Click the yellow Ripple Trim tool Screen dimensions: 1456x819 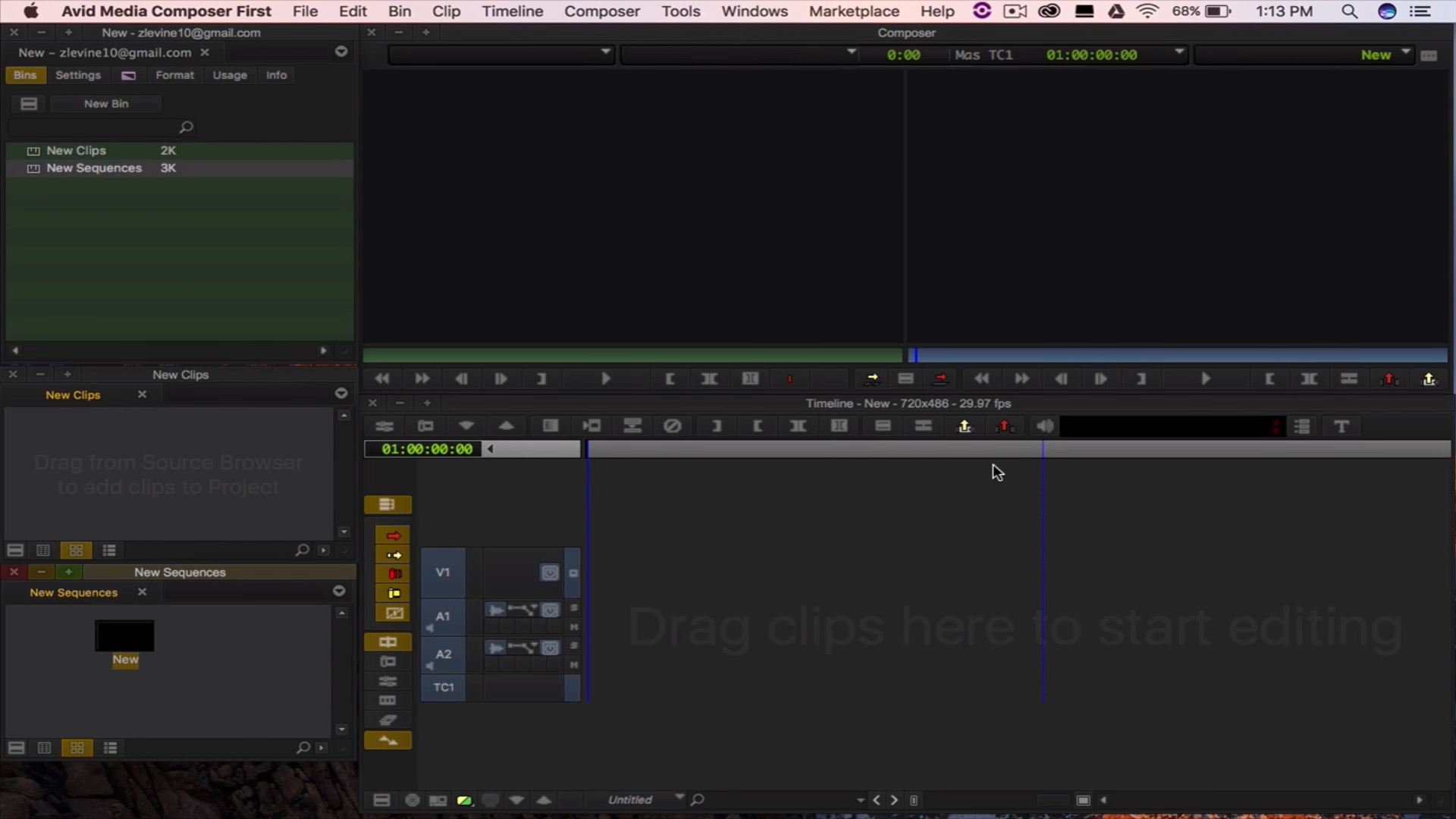point(393,593)
